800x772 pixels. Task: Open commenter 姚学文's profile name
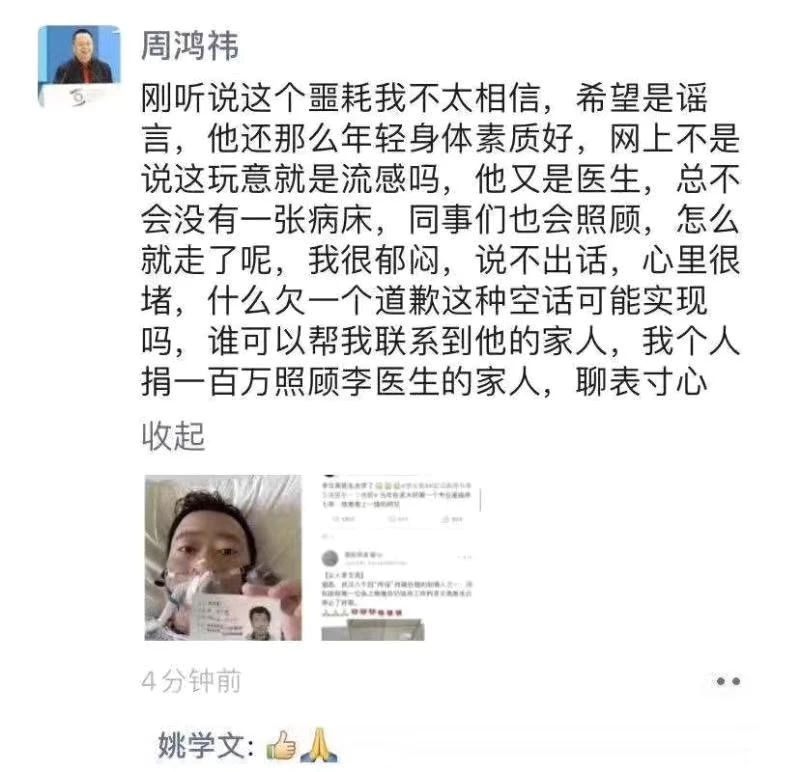click(x=206, y=746)
